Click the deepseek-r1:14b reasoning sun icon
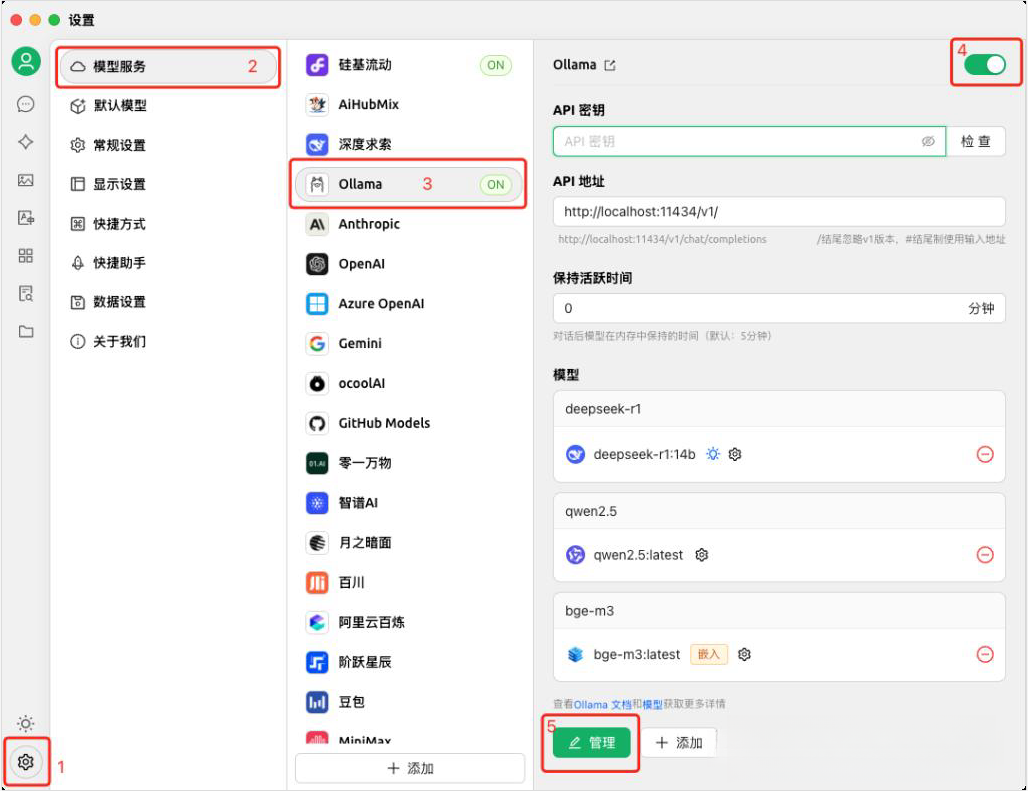Image resolution: width=1028 pixels, height=791 pixels. click(713, 454)
